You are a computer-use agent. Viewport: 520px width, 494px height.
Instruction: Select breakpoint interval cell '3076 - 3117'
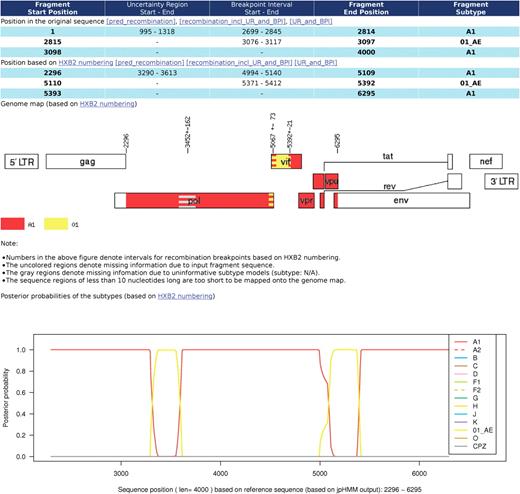262,42
